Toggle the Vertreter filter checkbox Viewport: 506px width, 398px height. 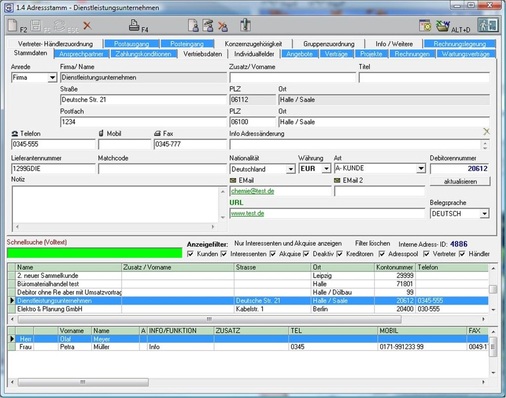pyautogui.click(x=426, y=254)
